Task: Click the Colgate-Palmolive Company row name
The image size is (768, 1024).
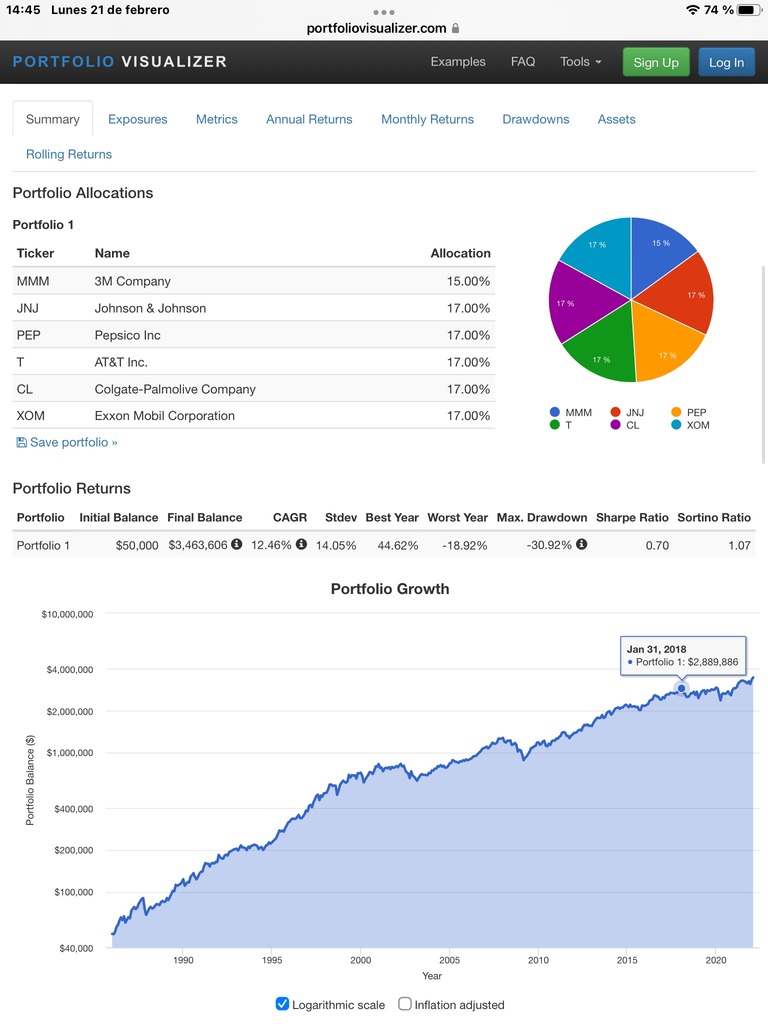Action: click(175, 389)
